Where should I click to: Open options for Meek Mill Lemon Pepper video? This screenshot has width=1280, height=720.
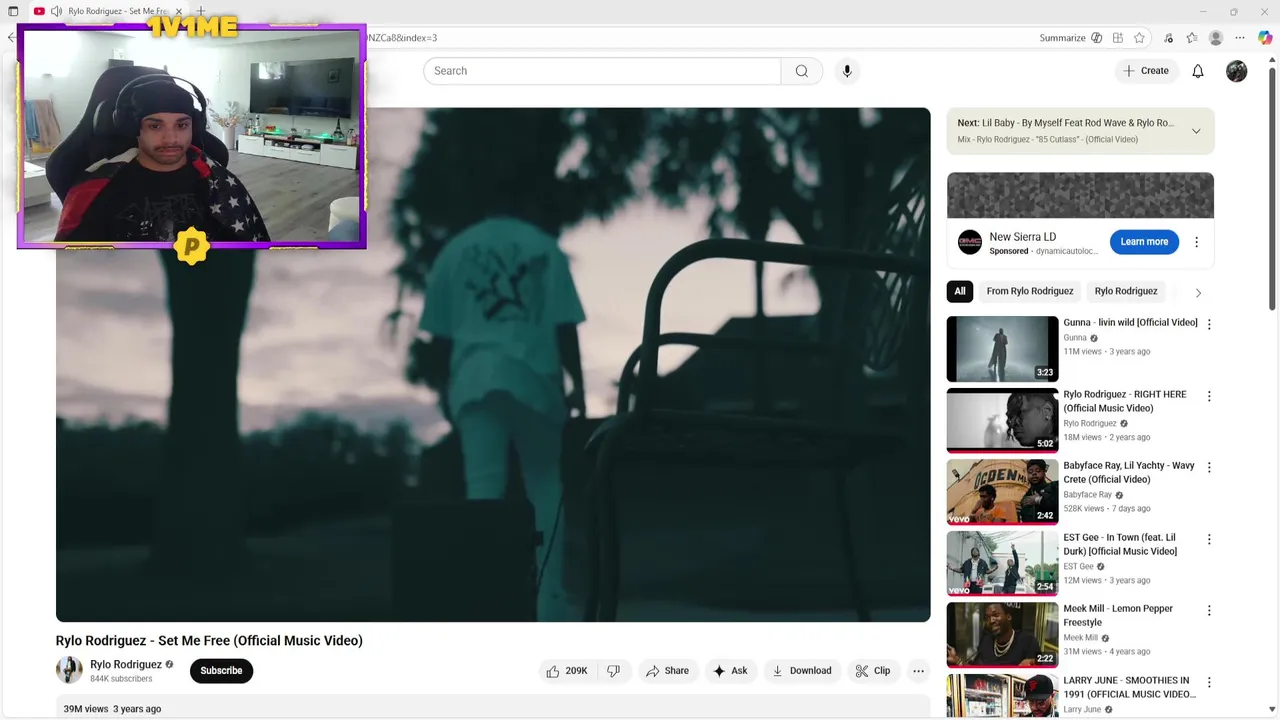[1209, 610]
